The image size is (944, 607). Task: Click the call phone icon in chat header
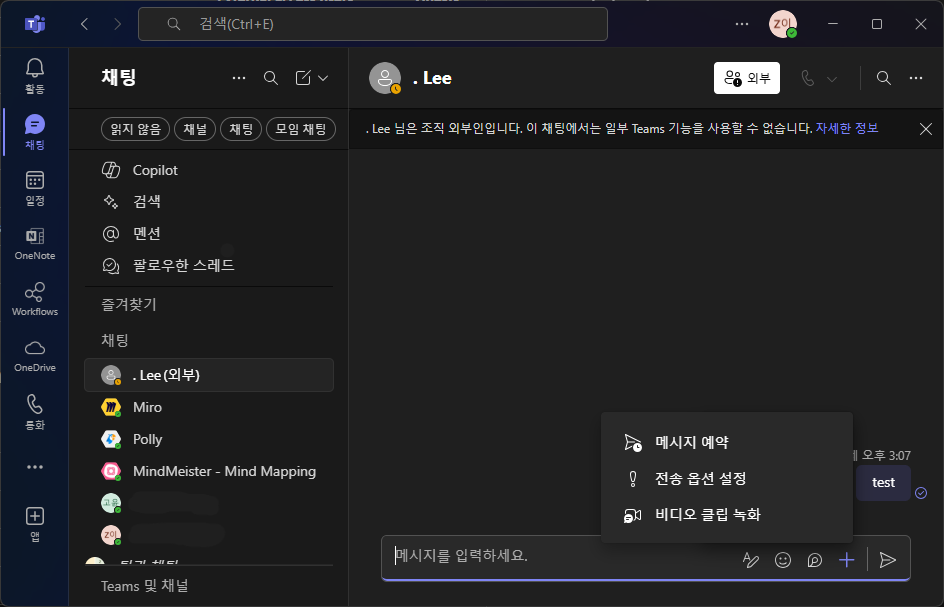pyautogui.click(x=808, y=78)
